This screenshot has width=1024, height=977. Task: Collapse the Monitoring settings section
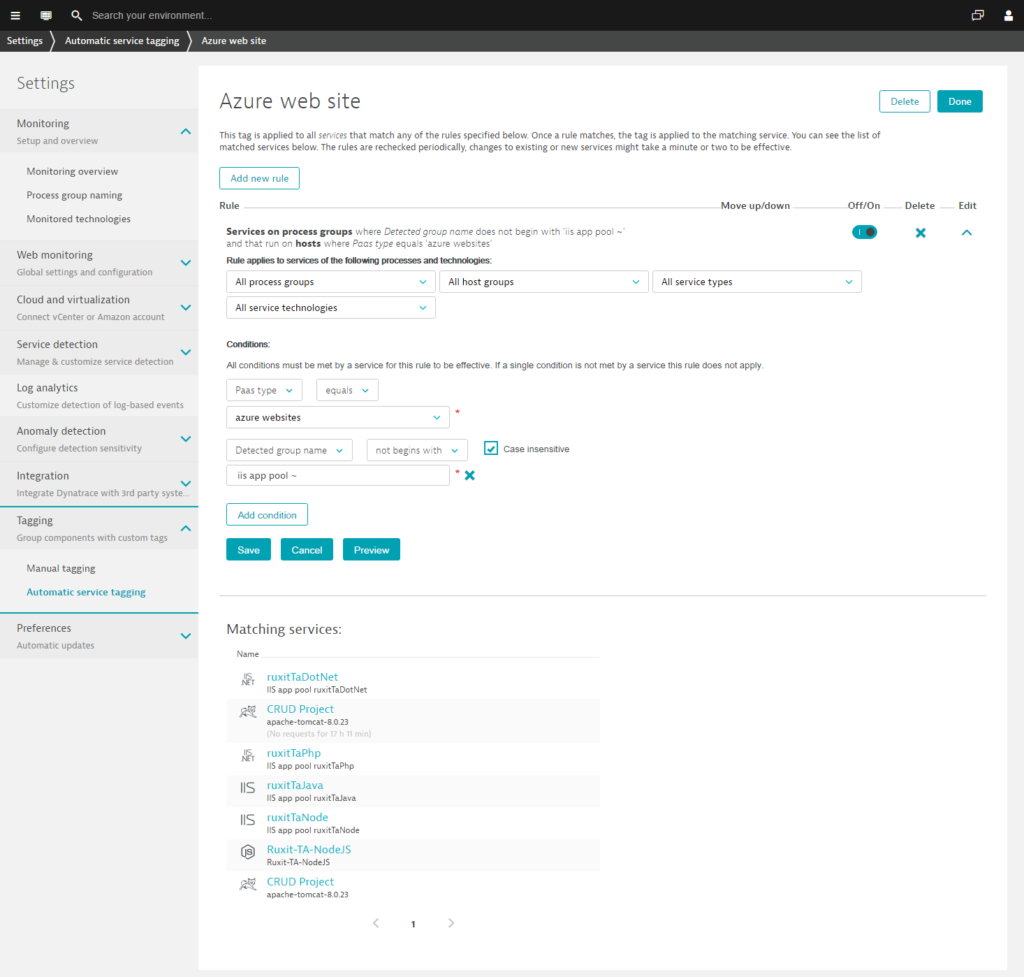click(x=185, y=131)
